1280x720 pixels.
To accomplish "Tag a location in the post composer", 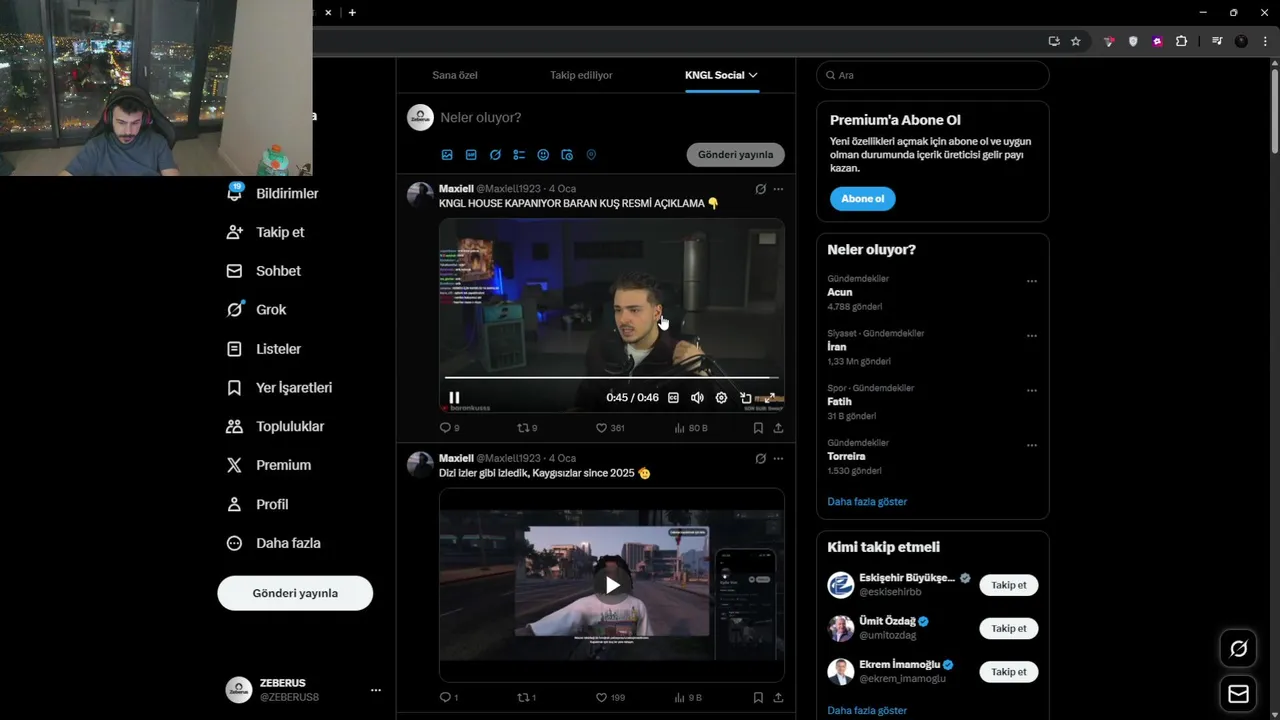I will pyautogui.click(x=591, y=155).
